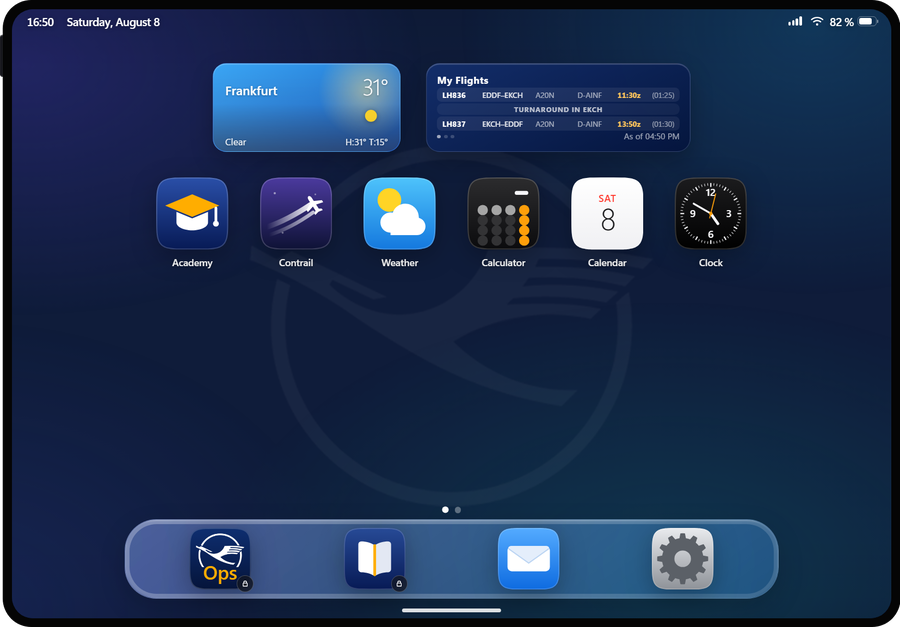Open Settings gear in the dock
This screenshot has height=627, width=900.
(x=682, y=559)
